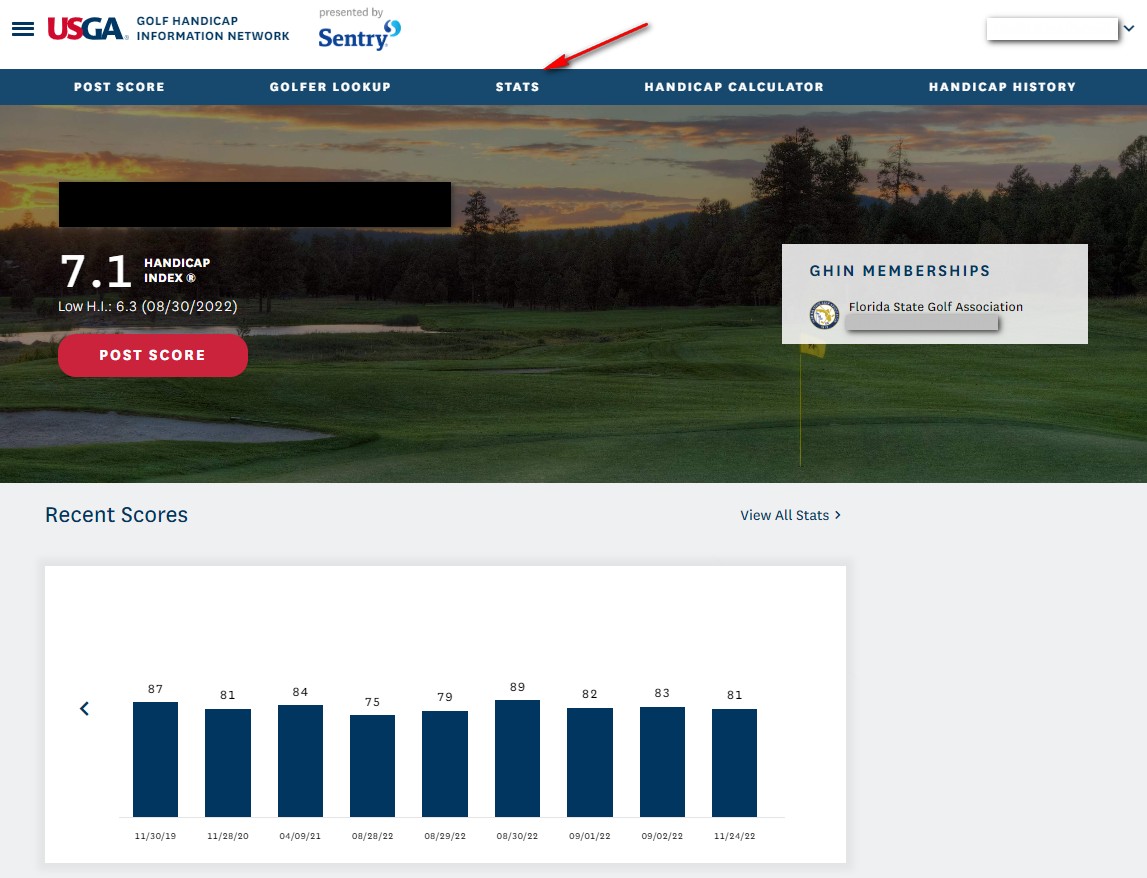The image size is (1147, 878).
Task: Click the 11/30/19 score bar
Action: point(155,759)
